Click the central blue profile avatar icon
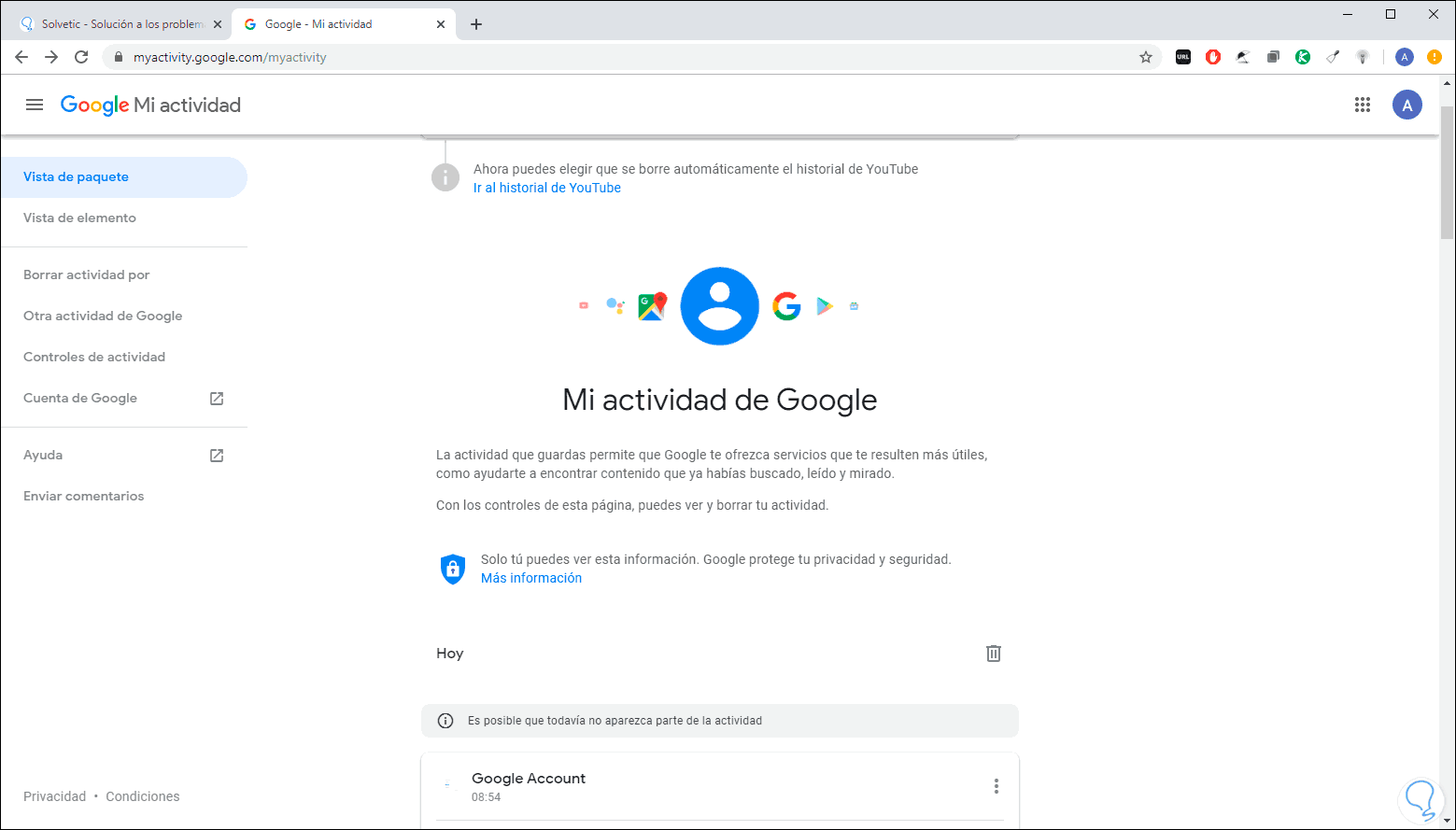Viewport: 1456px width, 830px height. (719, 306)
